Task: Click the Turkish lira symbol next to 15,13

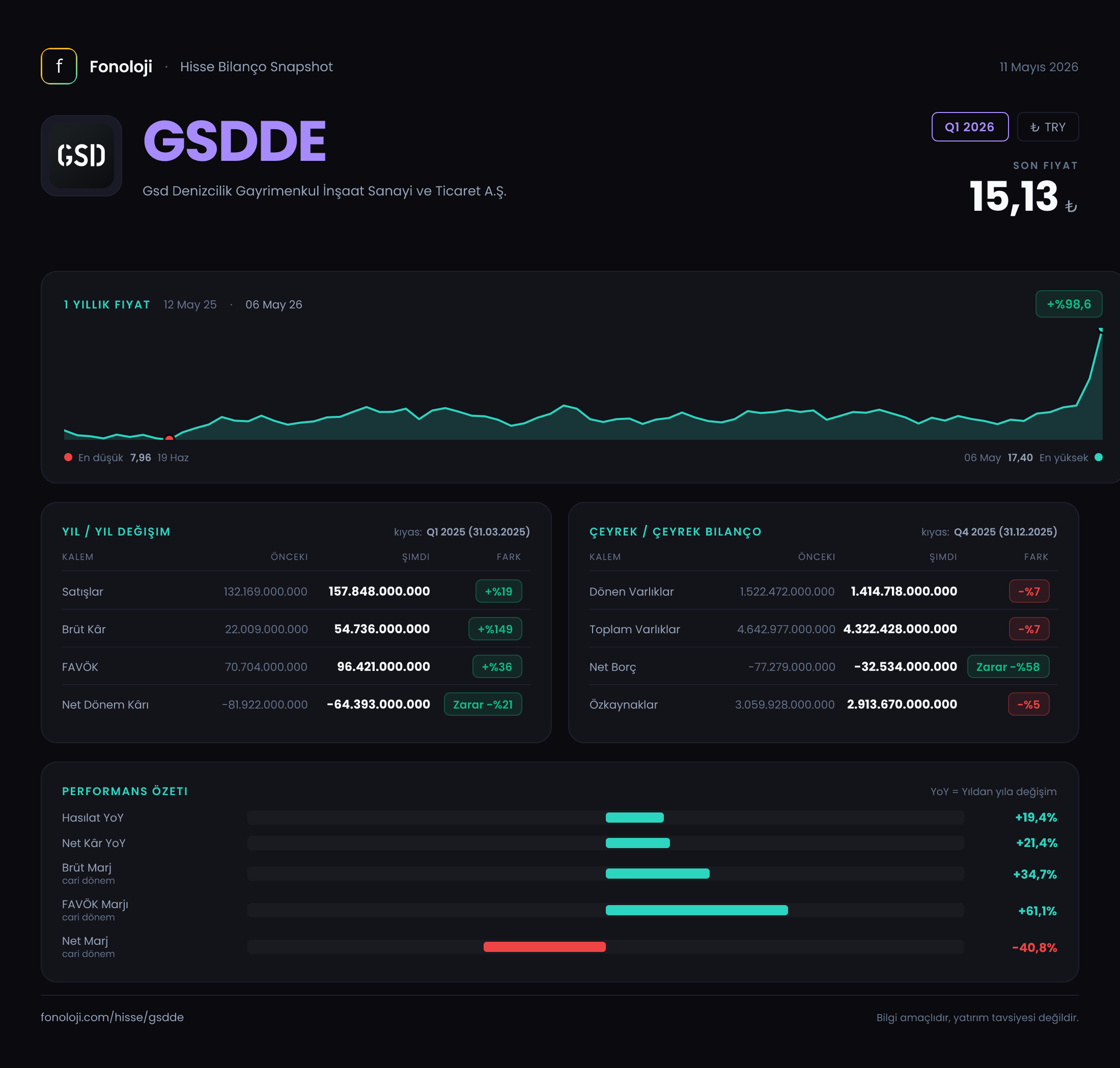Action: pyautogui.click(x=1071, y=206)
